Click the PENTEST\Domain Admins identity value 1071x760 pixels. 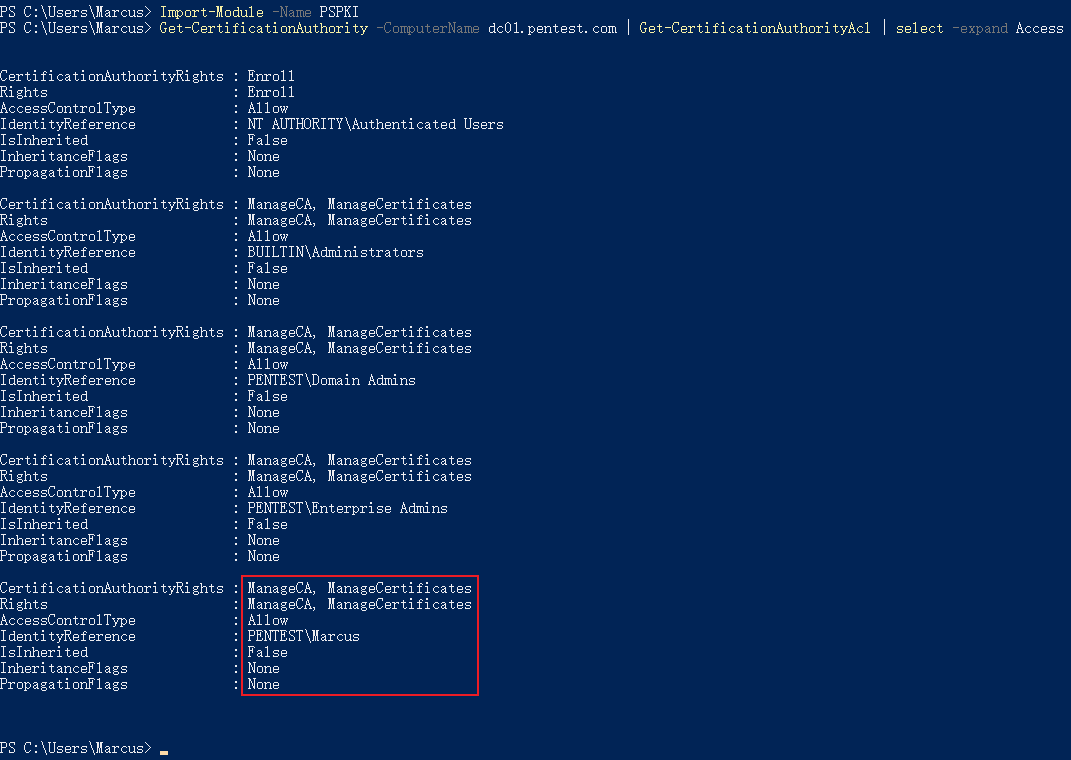pos(331,380)
